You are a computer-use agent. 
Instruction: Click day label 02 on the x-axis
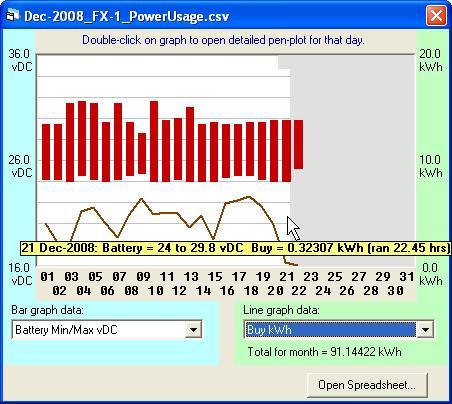click(59, 291)
